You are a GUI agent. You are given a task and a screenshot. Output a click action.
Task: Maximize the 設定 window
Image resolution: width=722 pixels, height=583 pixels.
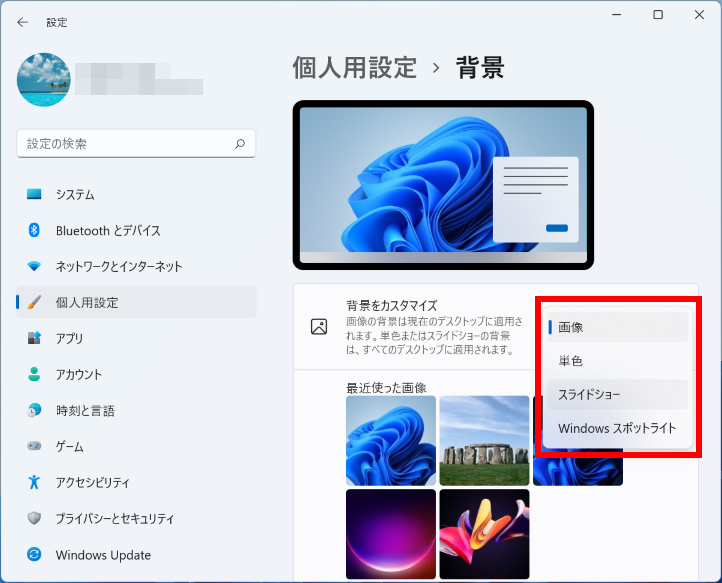pyautogui.click(x=658, y=15)
